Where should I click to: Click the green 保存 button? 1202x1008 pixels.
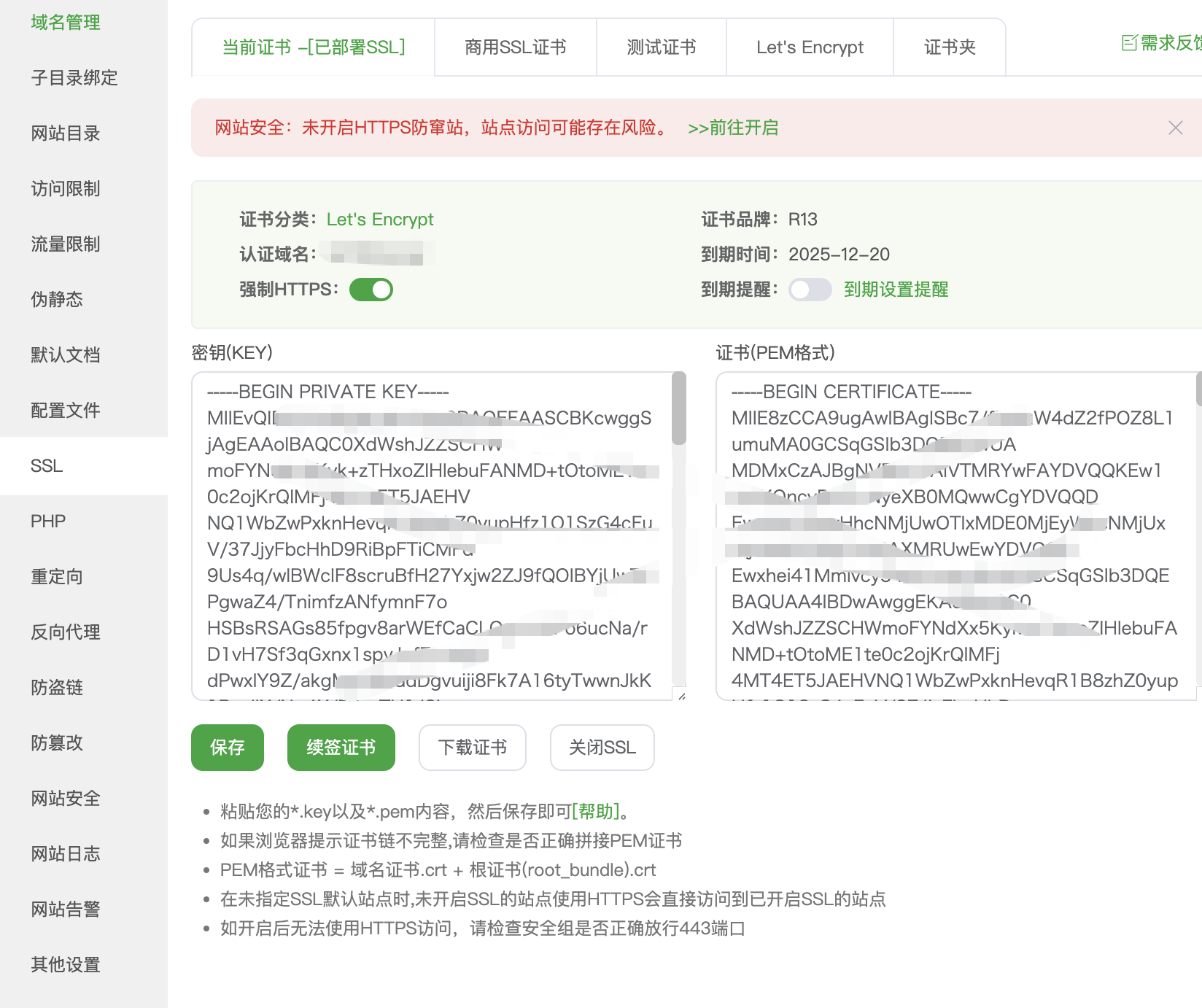pos(228,748)
